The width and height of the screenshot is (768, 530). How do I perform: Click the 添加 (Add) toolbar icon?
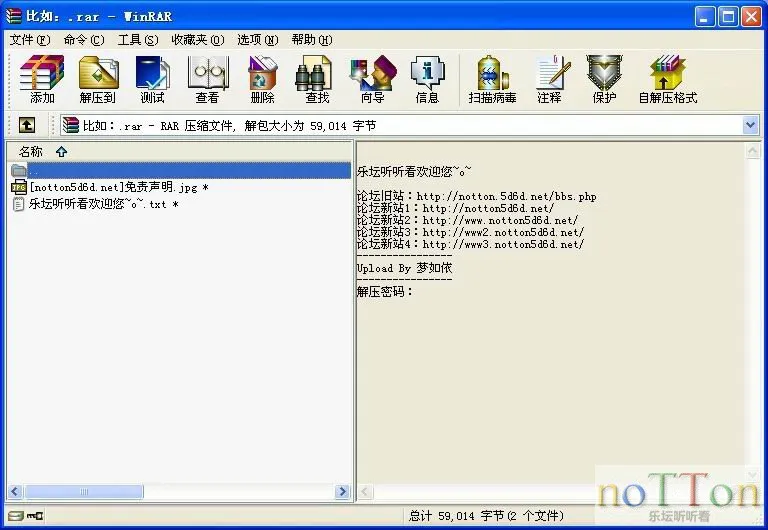coord(42,79)
